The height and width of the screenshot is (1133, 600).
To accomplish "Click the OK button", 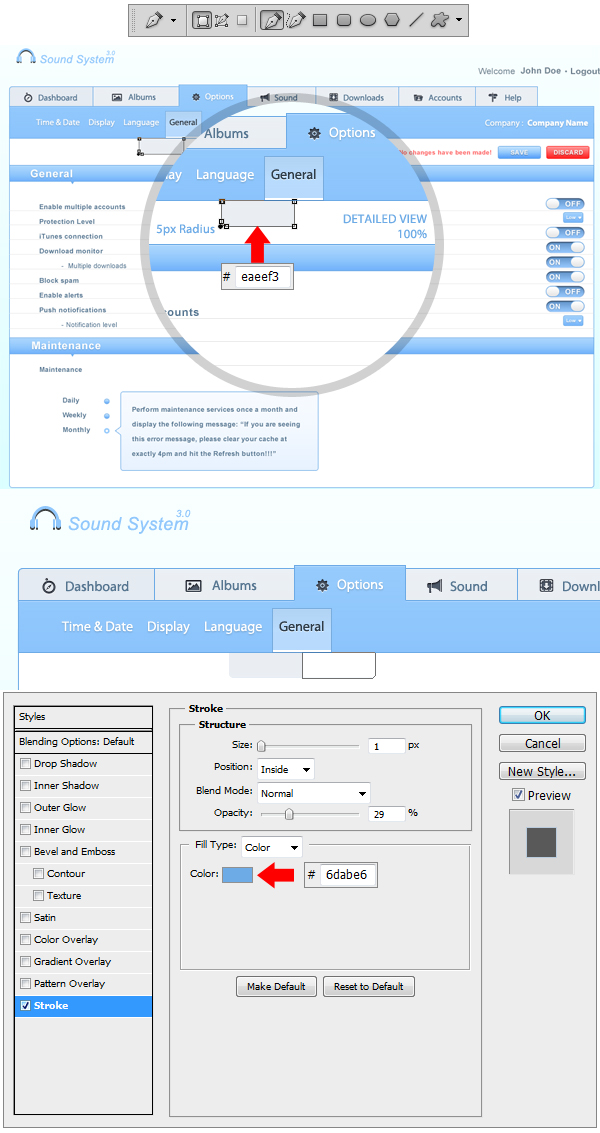I will click(x=542, y=715).
